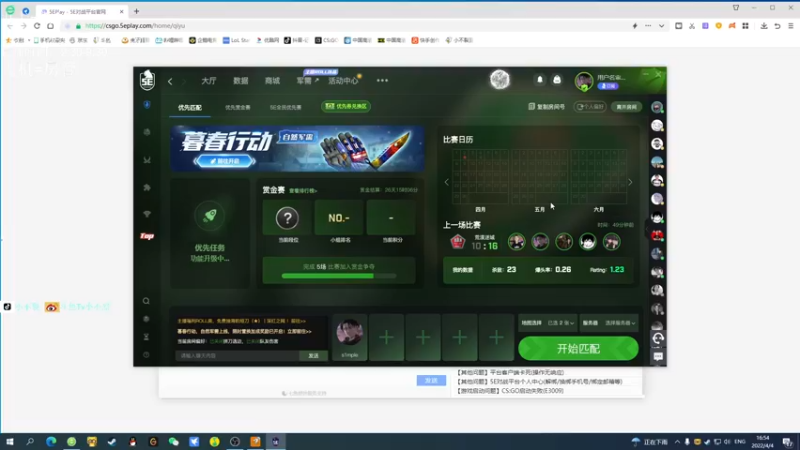The image size is (800, 450).
Task: Open the 大厅 lobby menu
Action: point(209,81)
